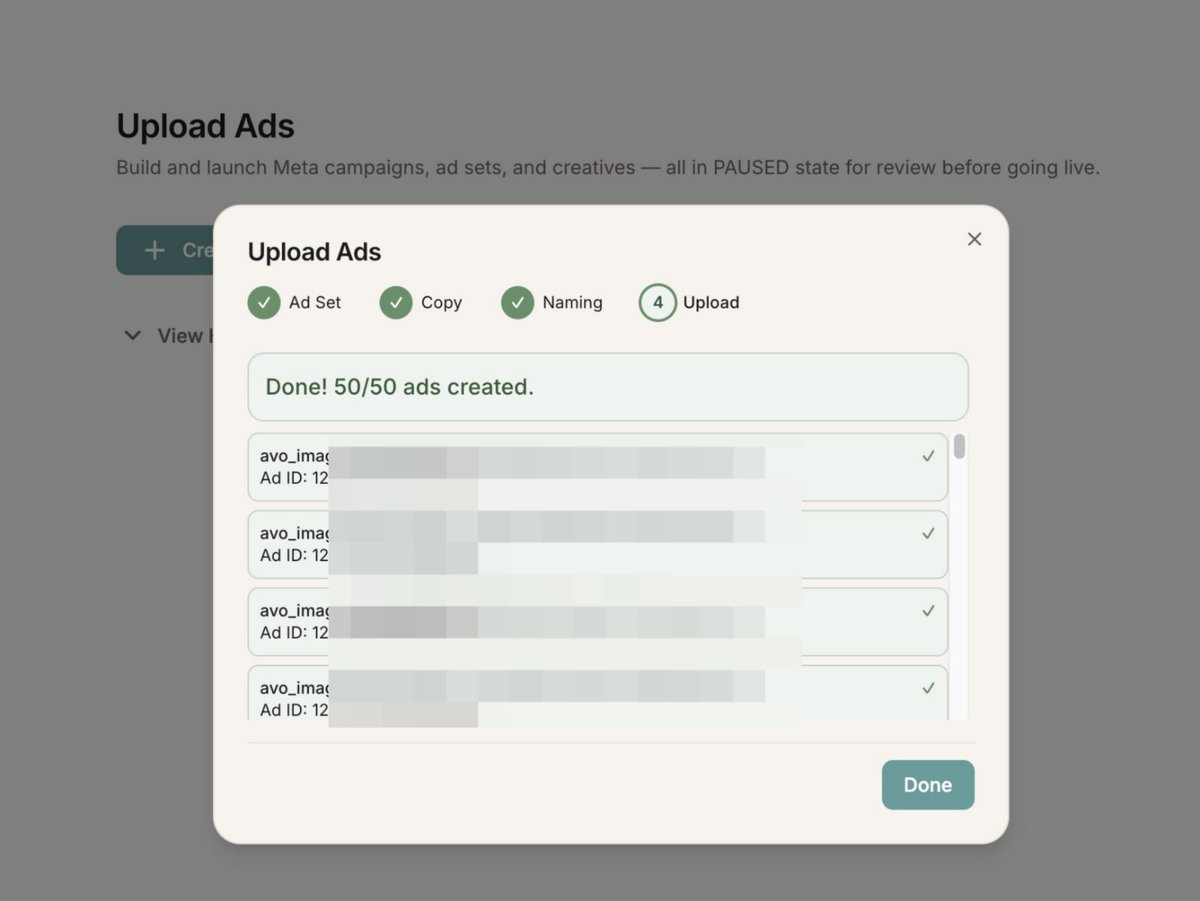
Task: Select the Upload step
Action: [x=690, y=302]
